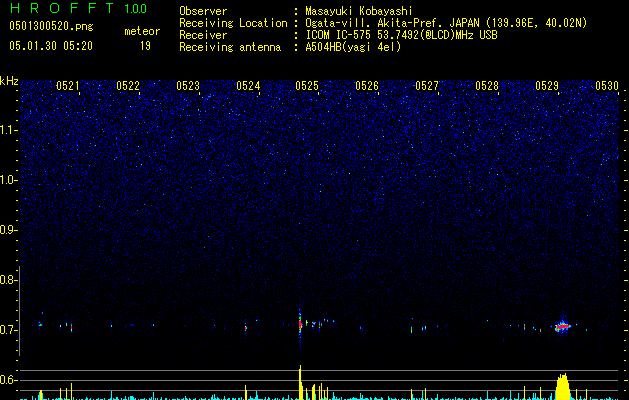This screenshot has width=629, height=400.
Task: Select the filename 0501300520.png
Action: tap(51, 27)
